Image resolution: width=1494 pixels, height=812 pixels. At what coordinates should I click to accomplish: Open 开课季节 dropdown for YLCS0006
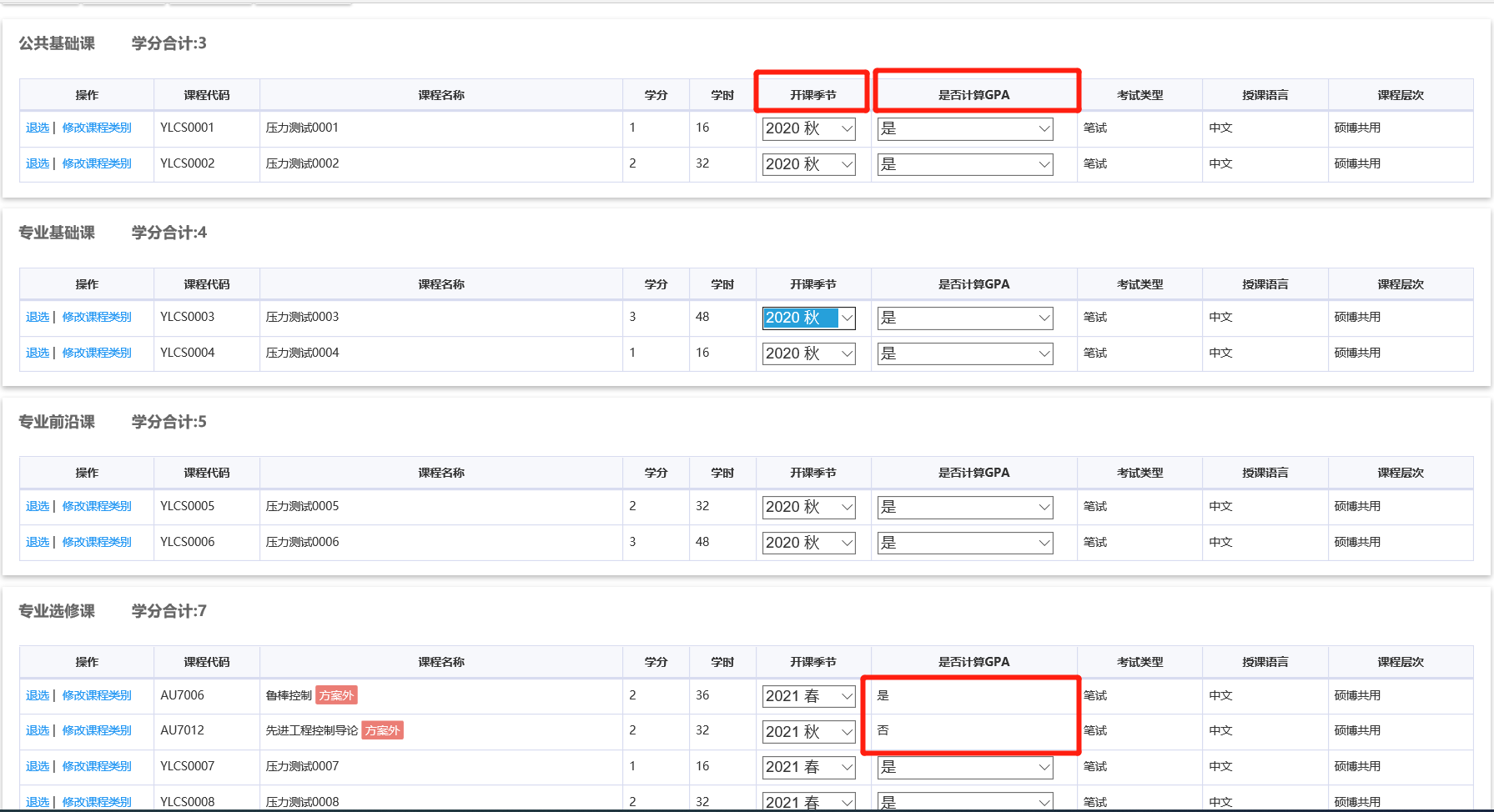[808, 543]
